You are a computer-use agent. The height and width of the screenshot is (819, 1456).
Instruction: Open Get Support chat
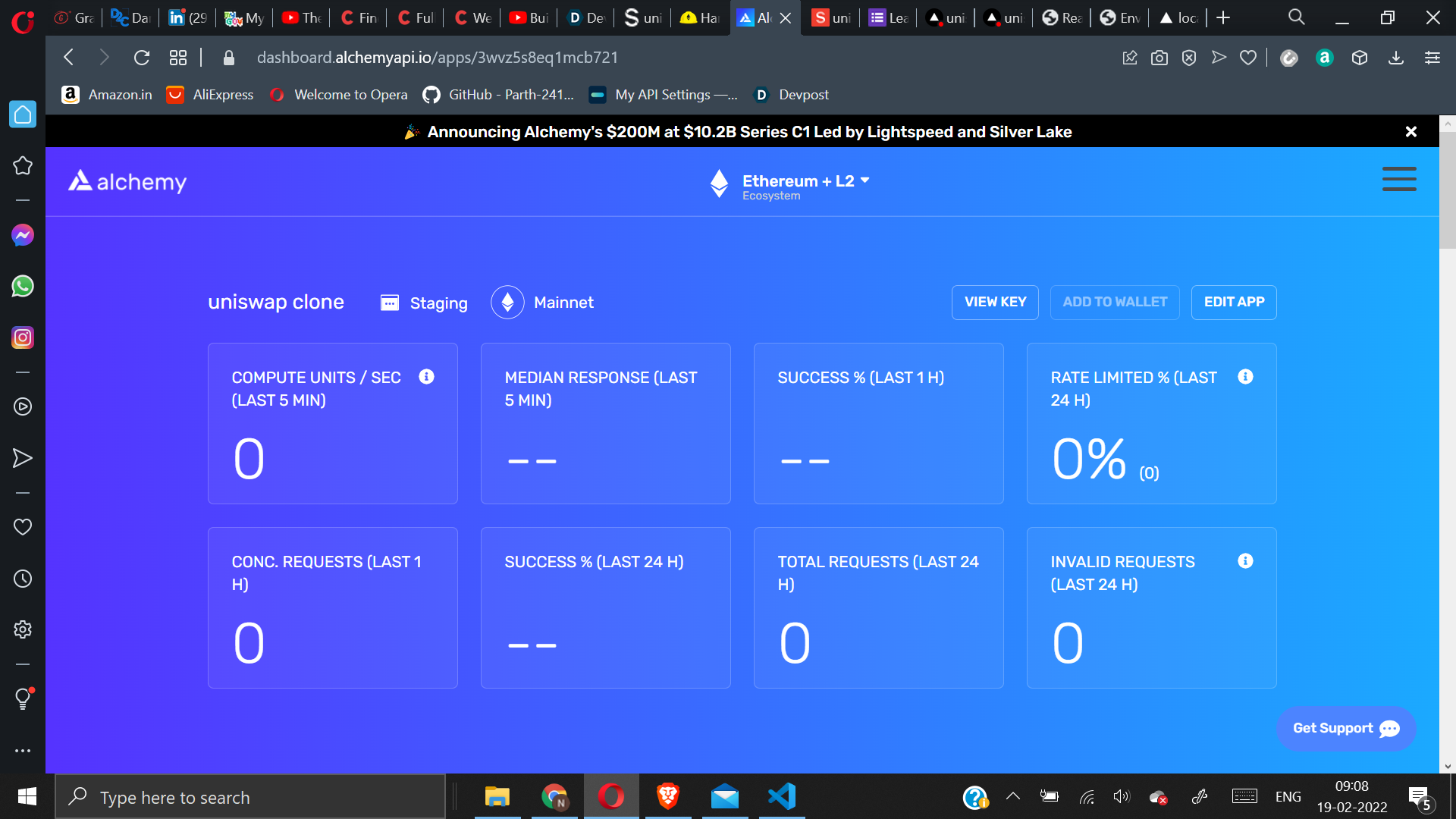coord(1345,728)
